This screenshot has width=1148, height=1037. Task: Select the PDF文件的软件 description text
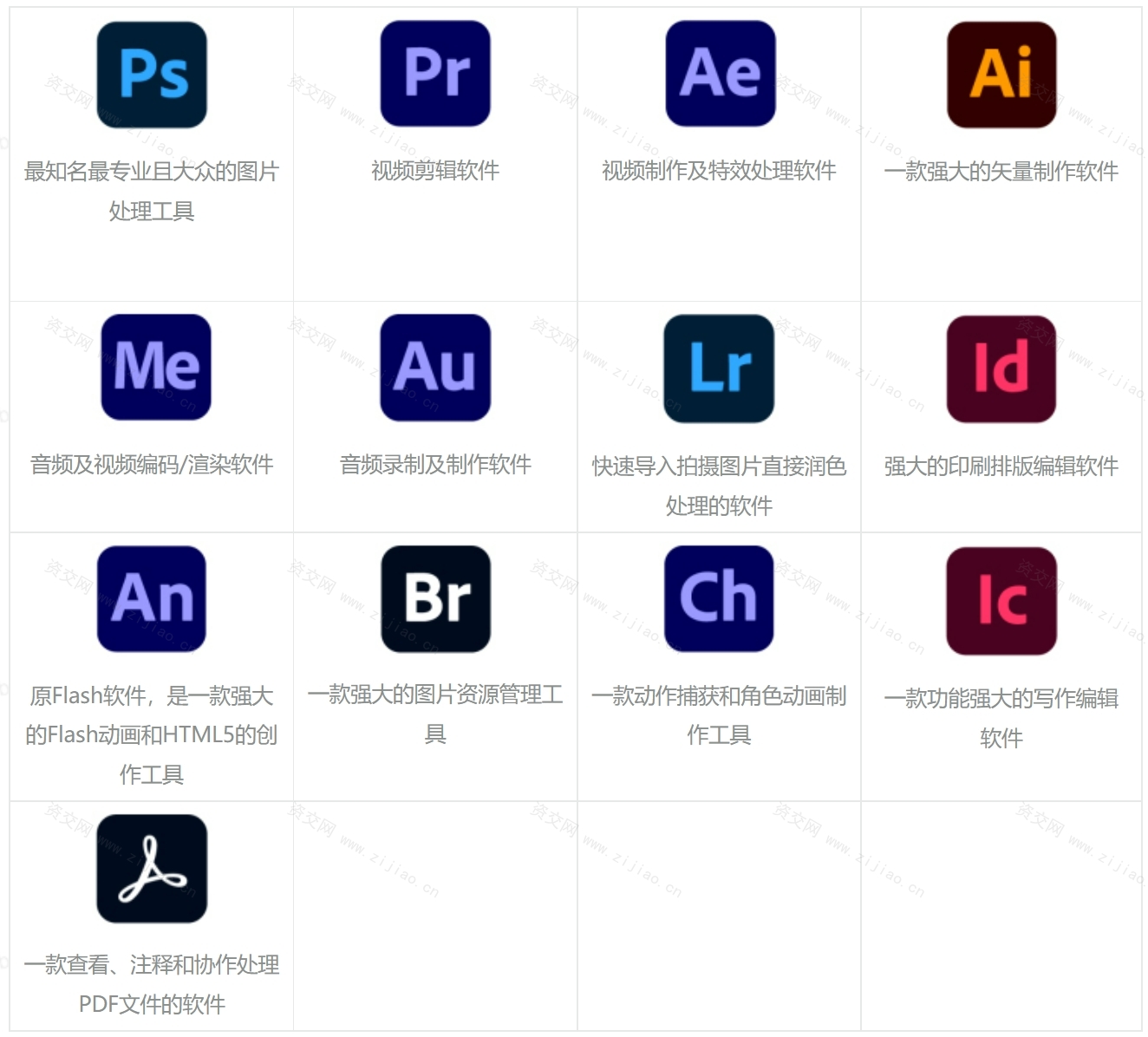152,984
